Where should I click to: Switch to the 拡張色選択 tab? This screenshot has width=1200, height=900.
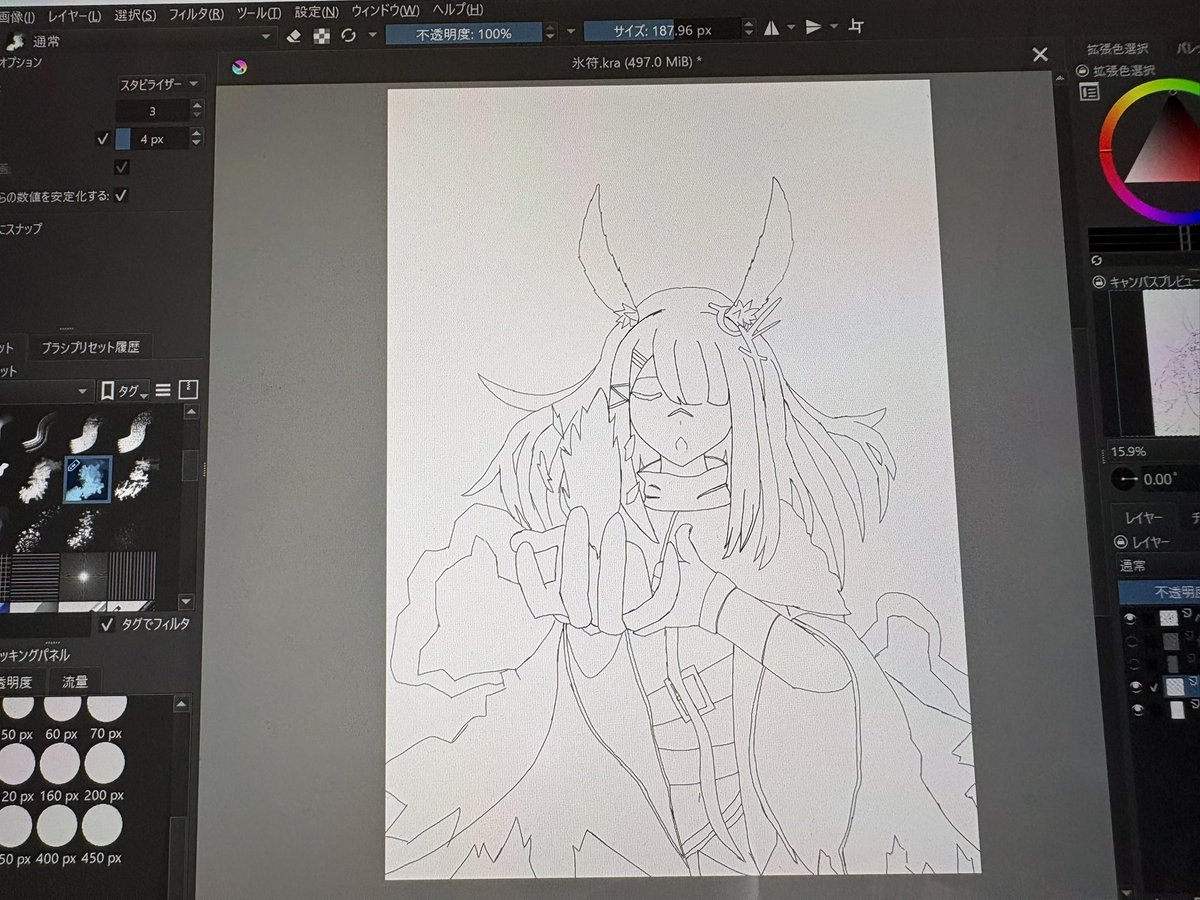(1118, 48)
